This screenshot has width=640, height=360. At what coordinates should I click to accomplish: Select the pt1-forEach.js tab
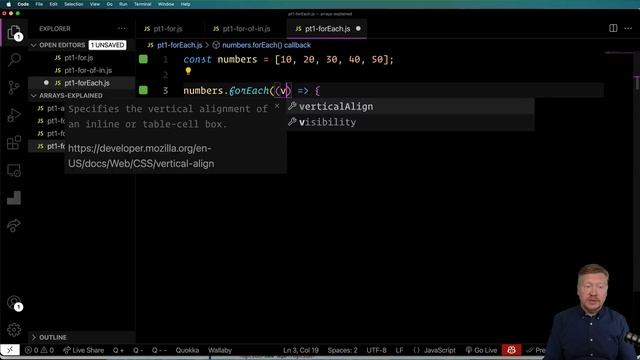pyautogui.click(x=327, y=29)
